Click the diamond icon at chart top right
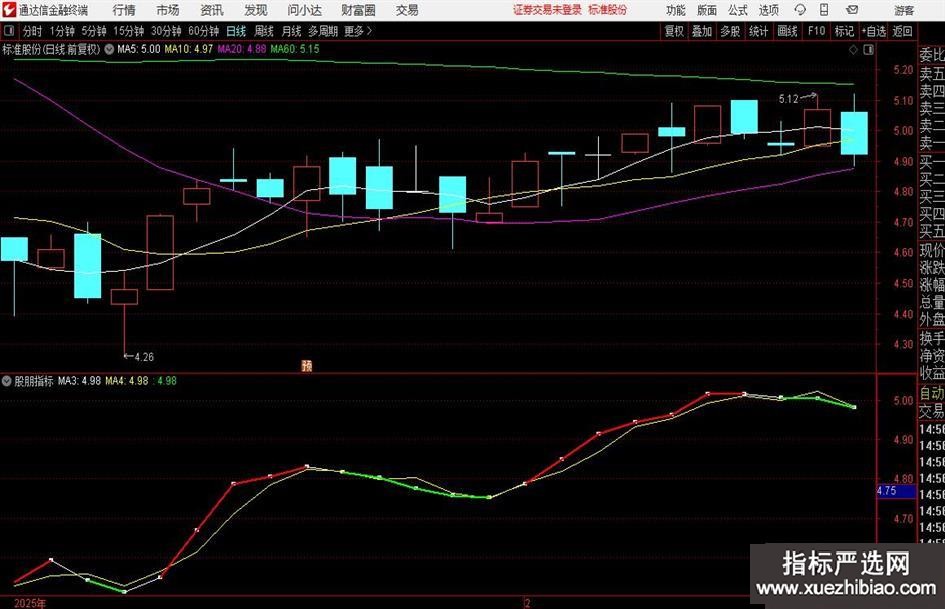The height and width of the screenshot is (609, 945). tap(853, 50)
